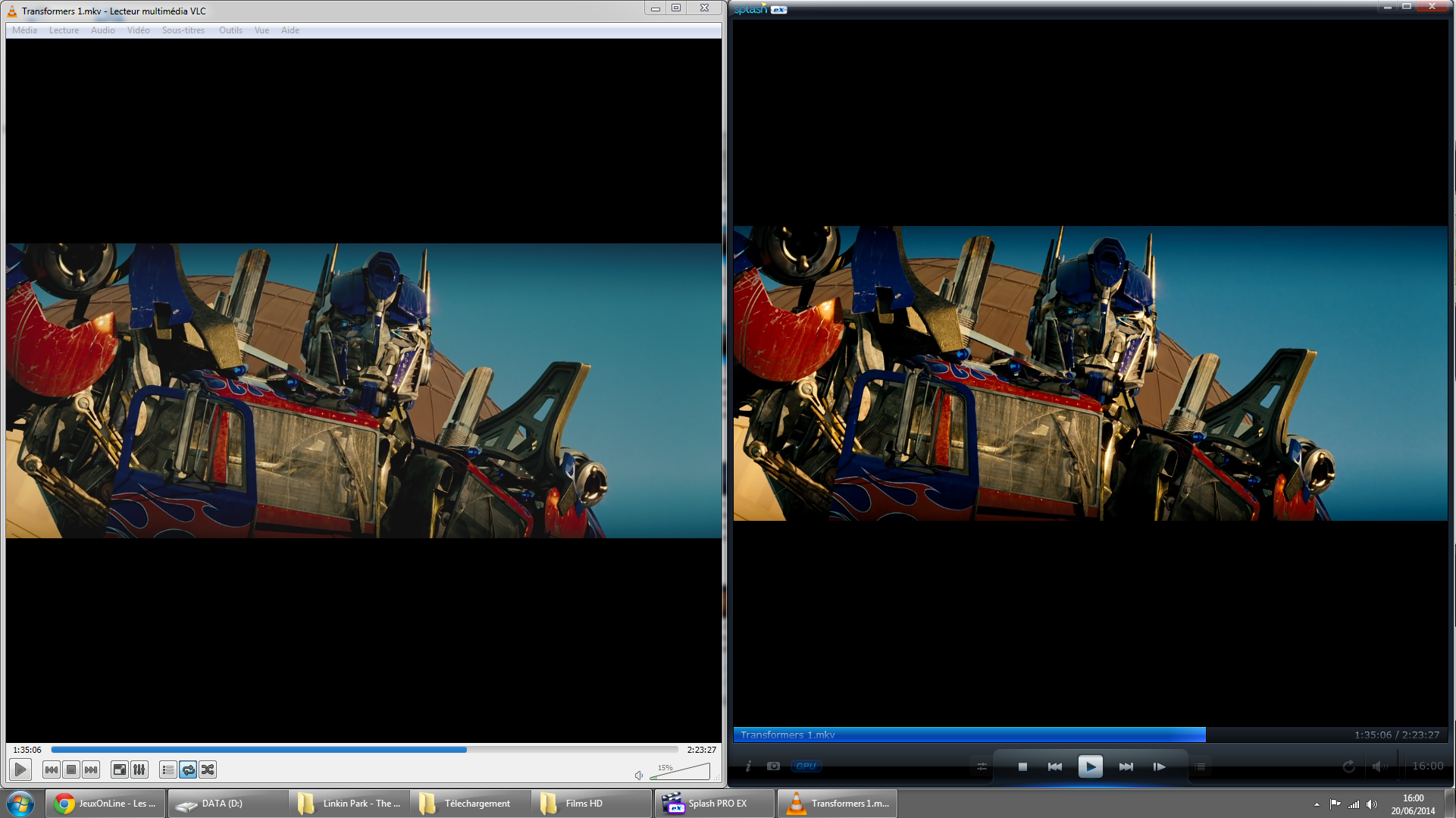Mute audio in Splash player
Screen dimensions: 1456x818
click(1379, 766)
